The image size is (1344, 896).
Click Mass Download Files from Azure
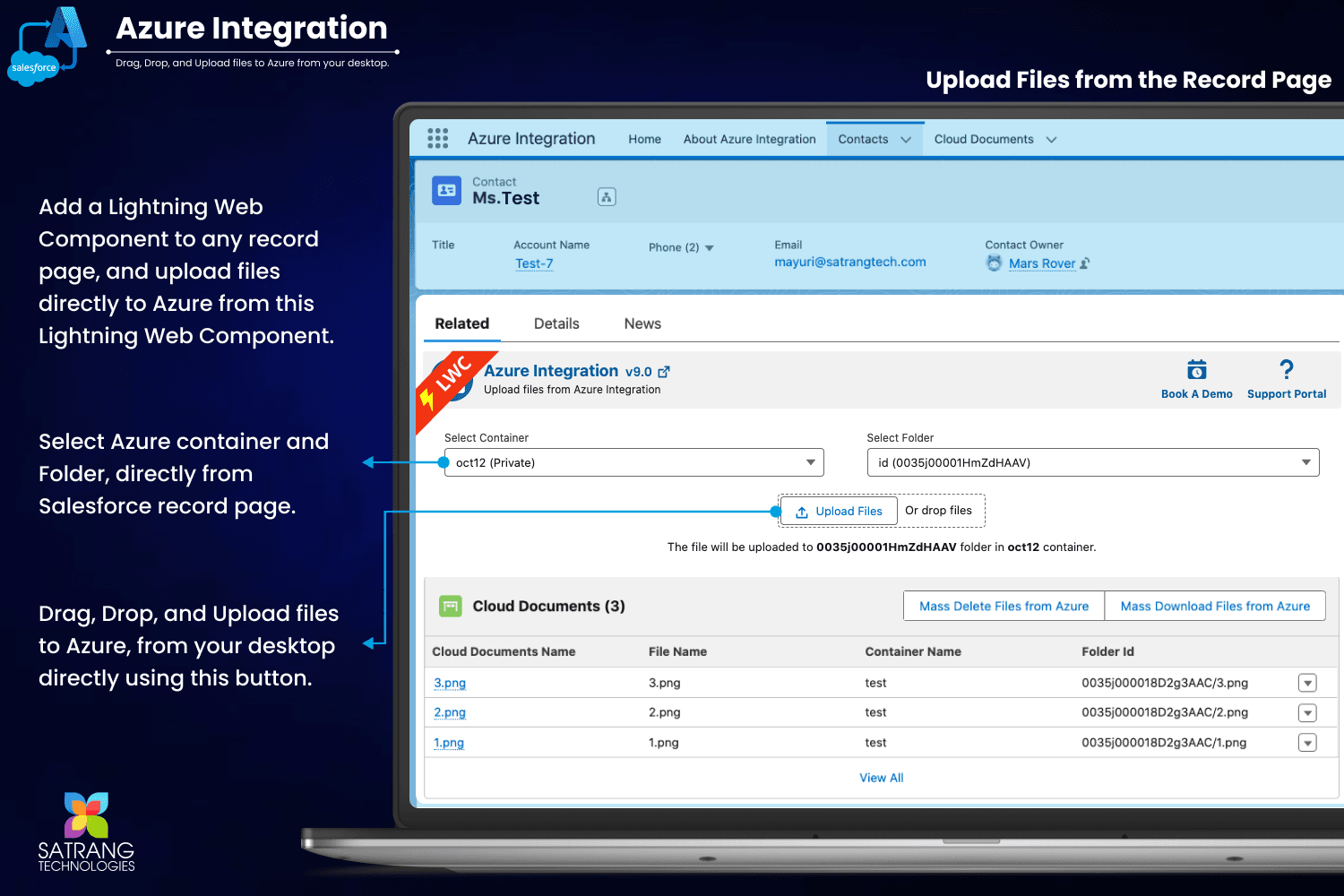(1215, 606)
